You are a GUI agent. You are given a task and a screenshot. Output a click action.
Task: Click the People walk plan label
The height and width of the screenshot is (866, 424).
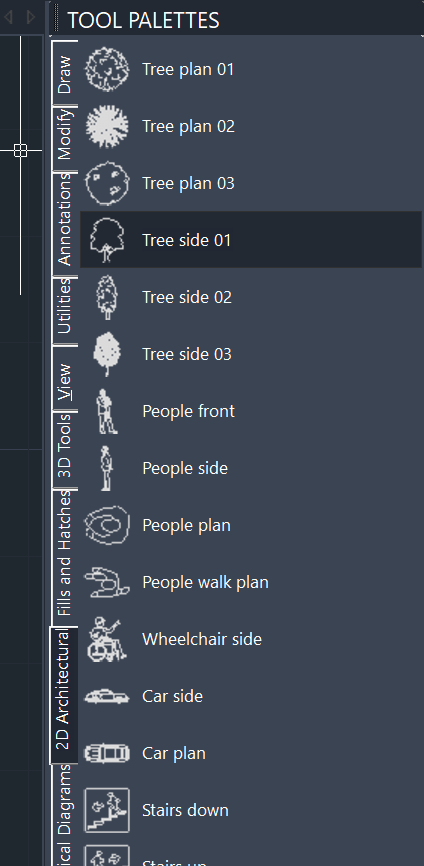(205, 582)
